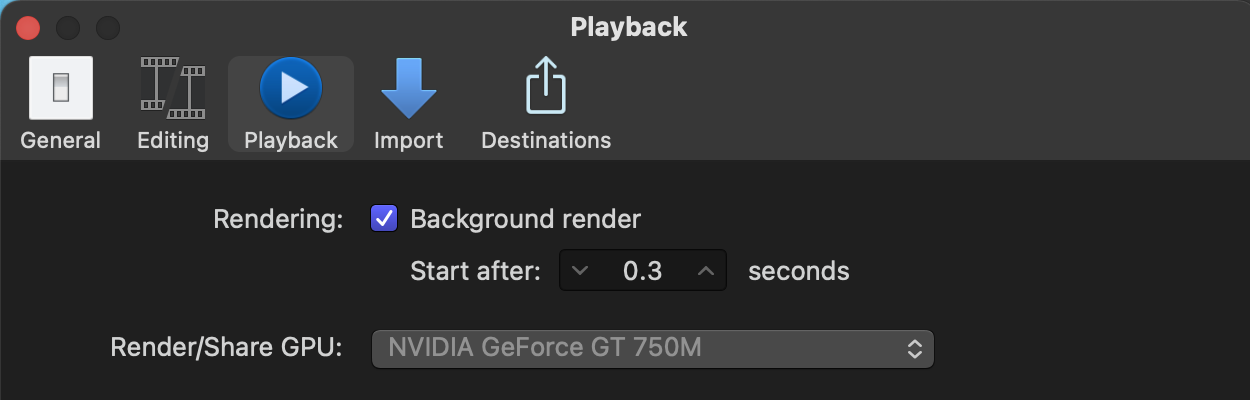Disable the Background render checkbox
1250x400 pixels.
pyautogui.click(x=384, y=218)
